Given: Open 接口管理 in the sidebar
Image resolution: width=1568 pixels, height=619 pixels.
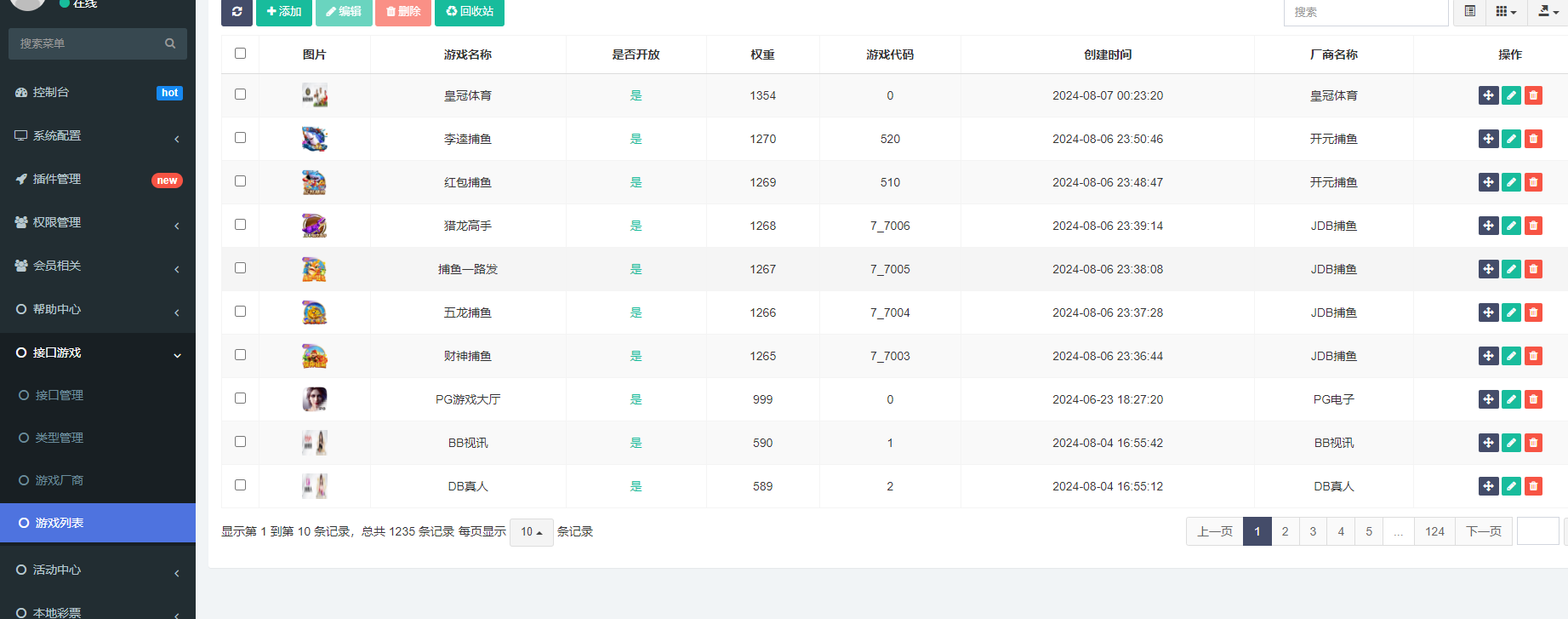Looking at the screenshot, I should click(60, 395).
